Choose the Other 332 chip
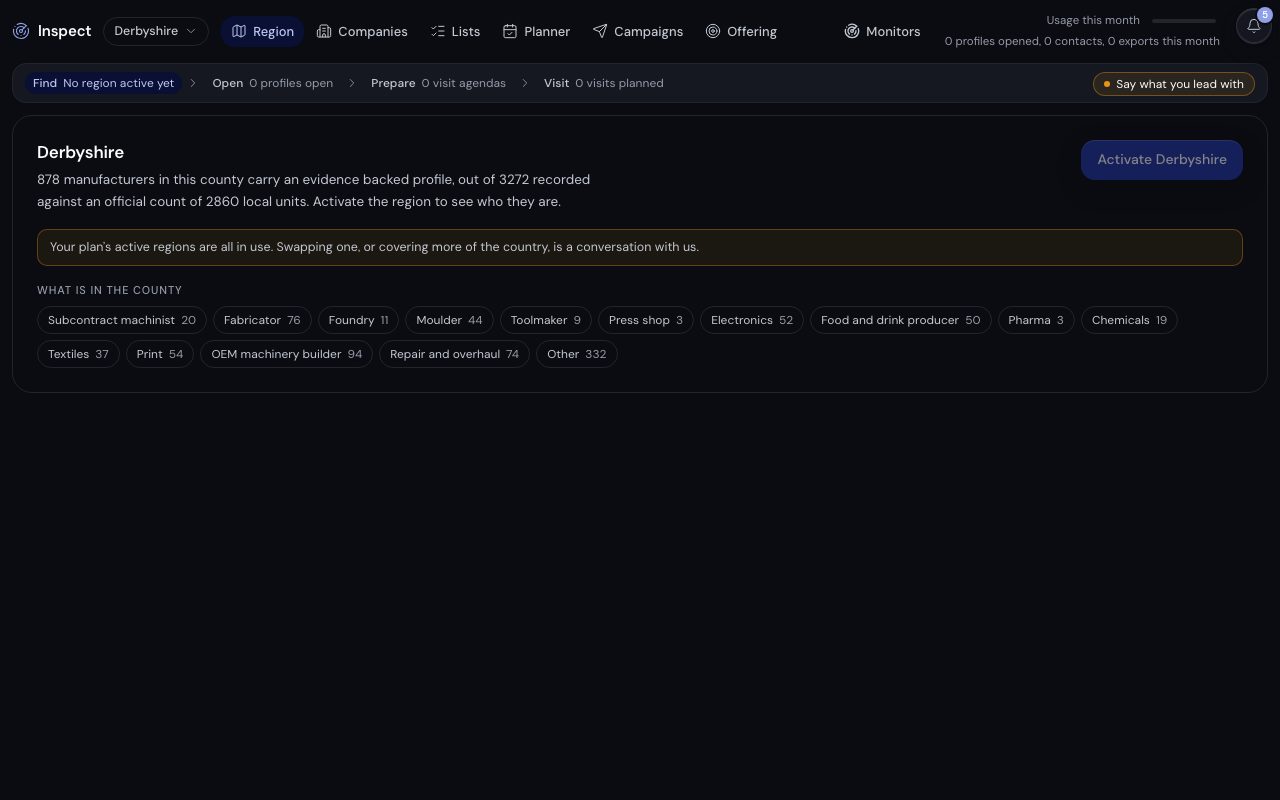The image size is (1280, 800). pos(577,354)
